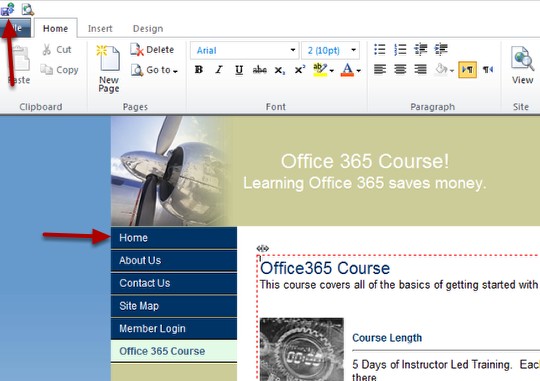The height and width of the screenshot is (381, 540).
Task: Apply superscript formatting
Action: pos(300,70)
